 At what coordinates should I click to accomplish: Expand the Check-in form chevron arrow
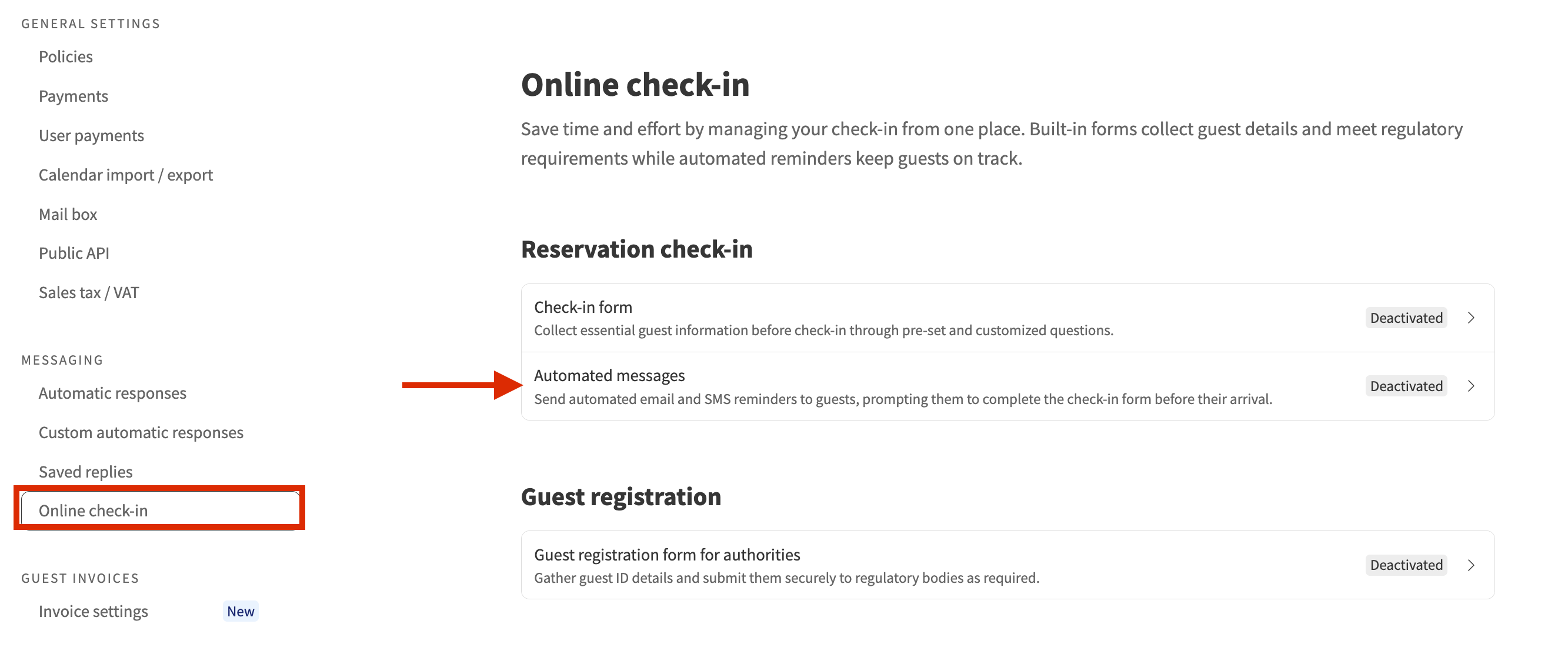[1471, 318]
